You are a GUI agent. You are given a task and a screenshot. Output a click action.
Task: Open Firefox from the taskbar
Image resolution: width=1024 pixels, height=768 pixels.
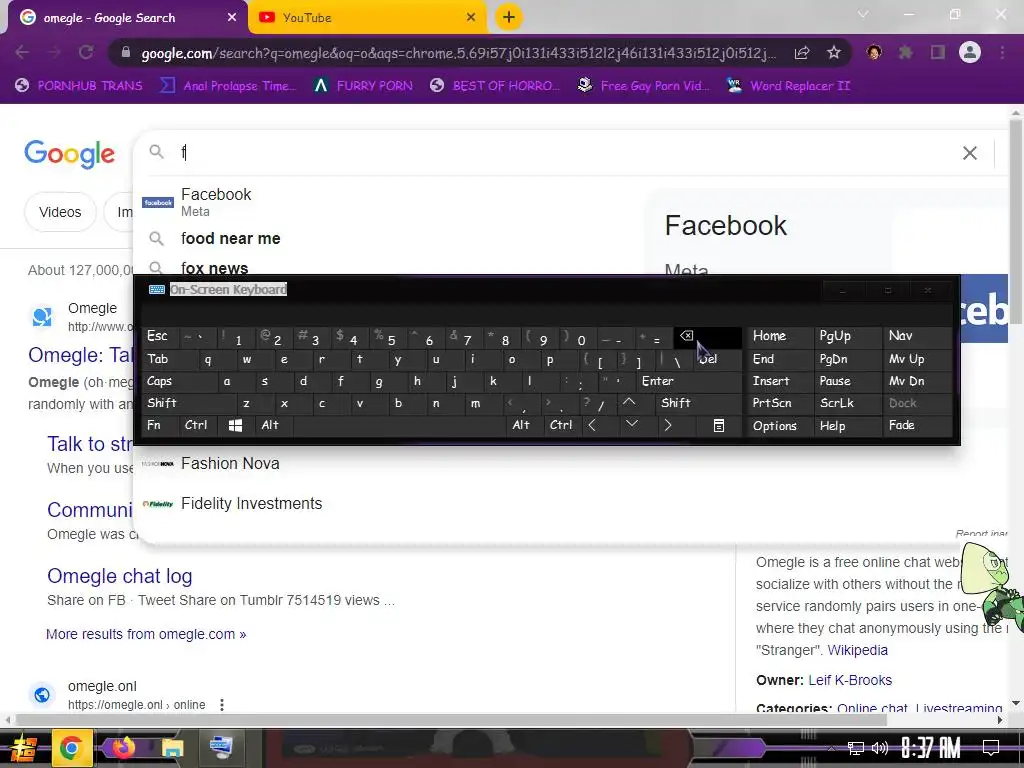click(123, 747)
